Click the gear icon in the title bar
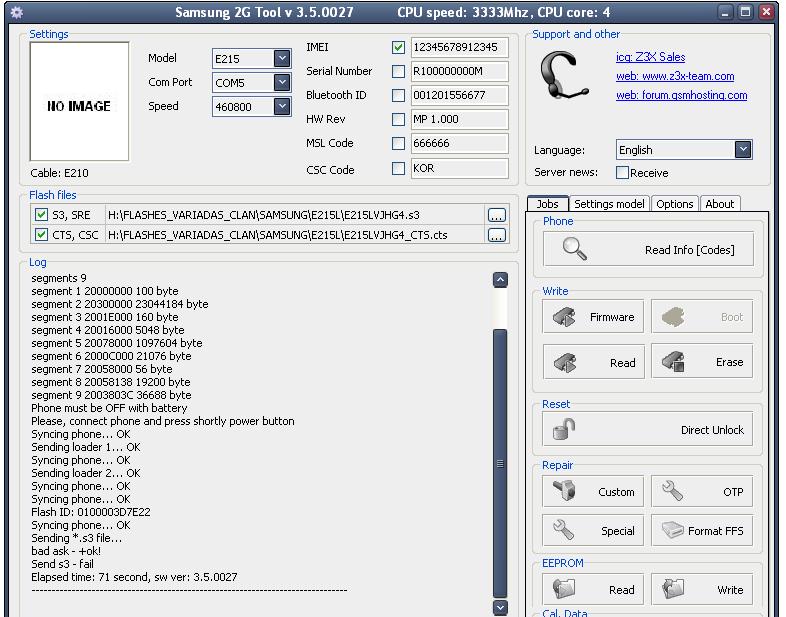 pos(17,12)
